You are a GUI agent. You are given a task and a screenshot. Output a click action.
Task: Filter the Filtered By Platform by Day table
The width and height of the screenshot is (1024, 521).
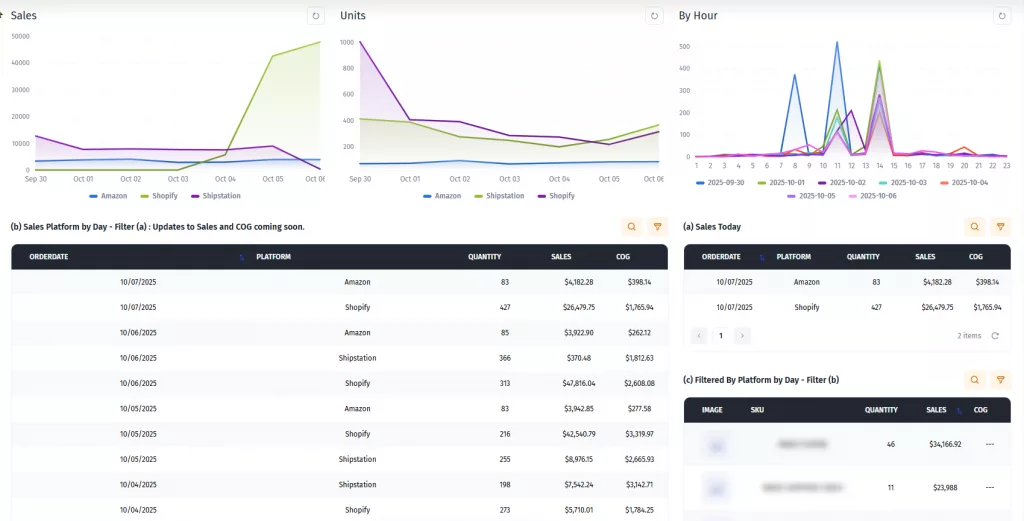(x=999, y=380)
